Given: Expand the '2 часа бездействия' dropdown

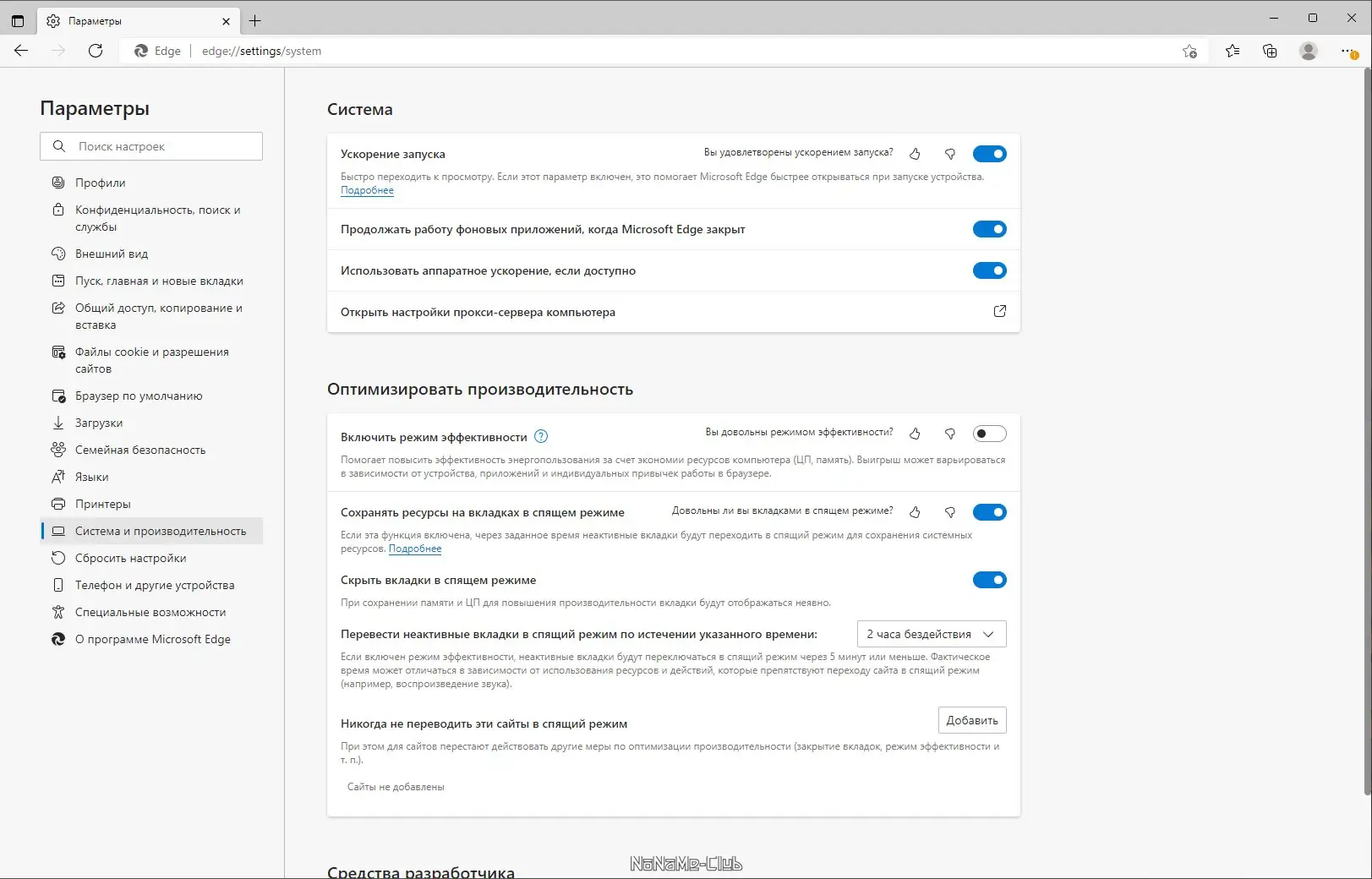Looking at the screenshot, I should [x=932, y=634].
